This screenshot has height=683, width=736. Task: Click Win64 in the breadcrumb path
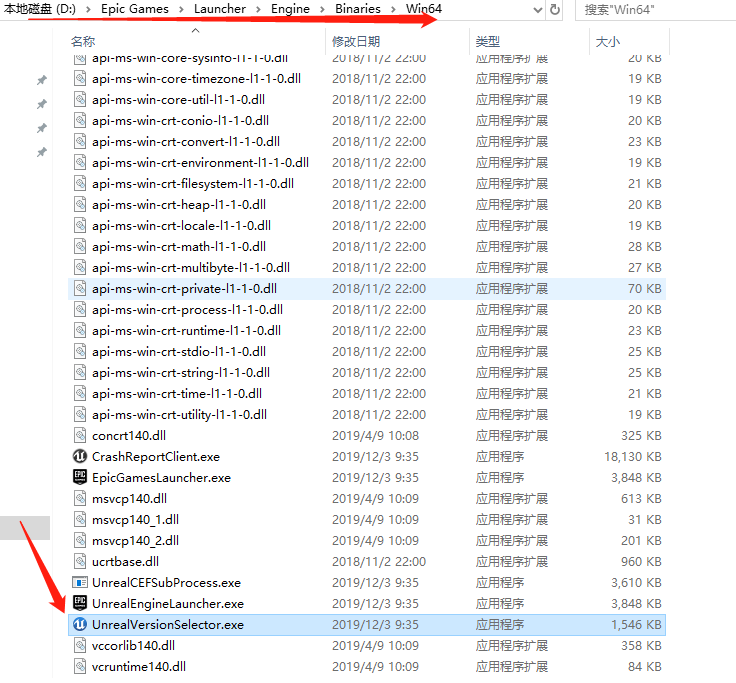pos(424,9)
